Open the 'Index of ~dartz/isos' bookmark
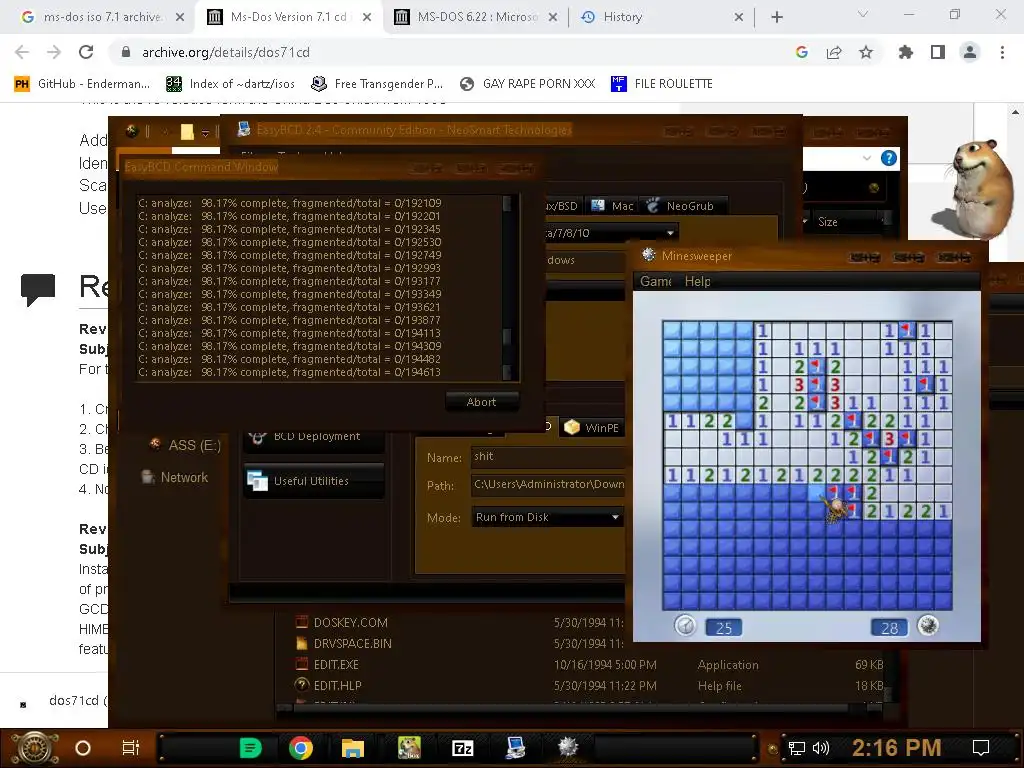The width and height of the screenshot is (1024, 768). pos(231,84)
